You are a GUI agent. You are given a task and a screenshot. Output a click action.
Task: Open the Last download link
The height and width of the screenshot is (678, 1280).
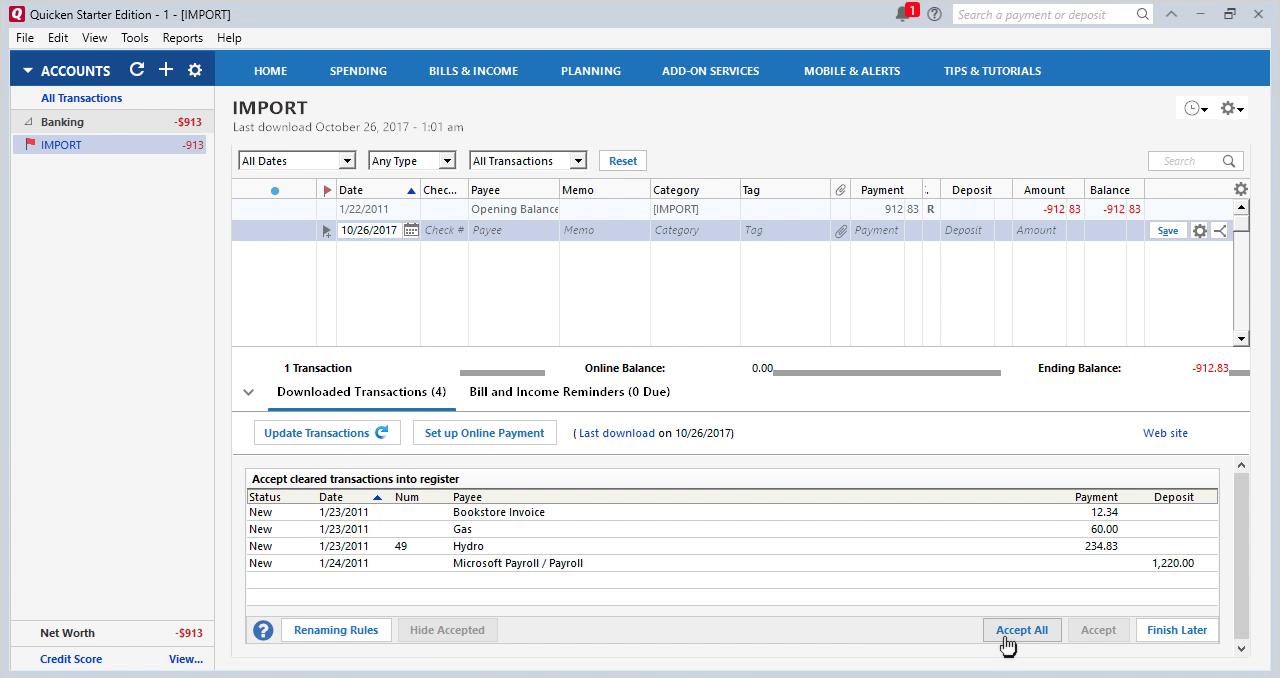[616, 433]
